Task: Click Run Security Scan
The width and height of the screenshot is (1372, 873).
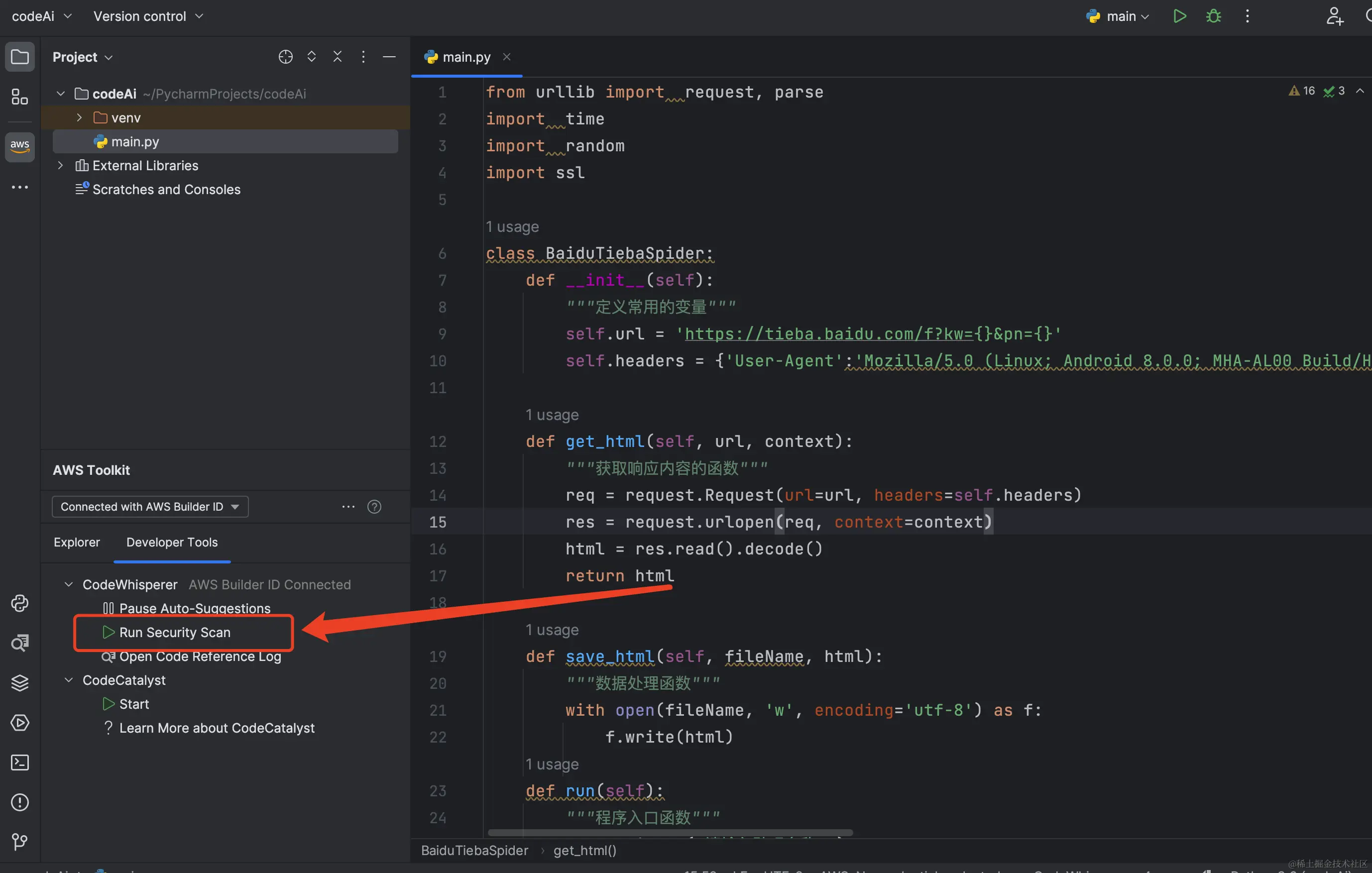Action: coord(174,632)
